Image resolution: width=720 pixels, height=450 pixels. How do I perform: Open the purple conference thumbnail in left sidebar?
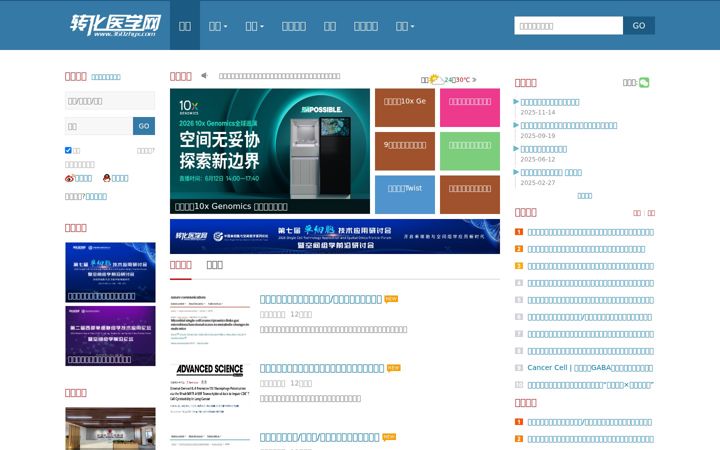pos(110,336)
